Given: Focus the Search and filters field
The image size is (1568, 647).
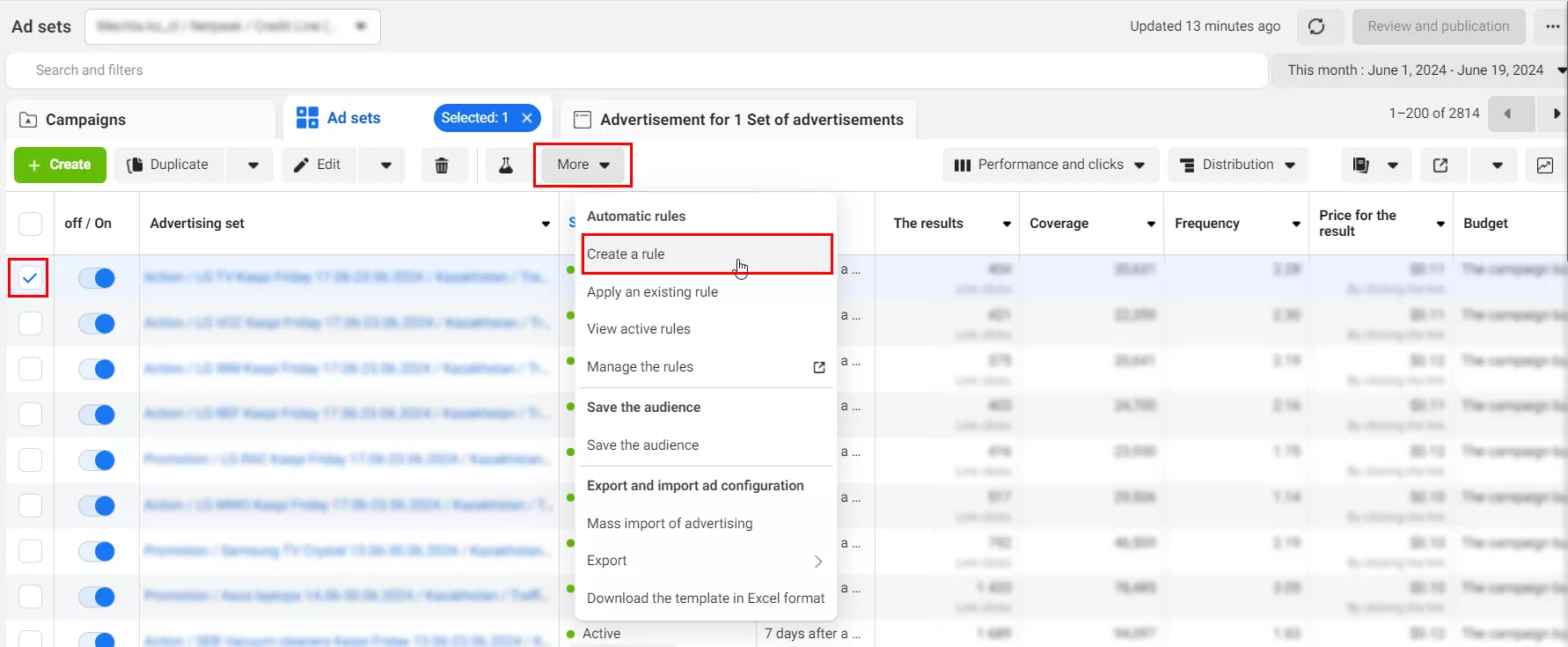Looking at the screenshot, I should pyautogui.click(x=636, y=70).
